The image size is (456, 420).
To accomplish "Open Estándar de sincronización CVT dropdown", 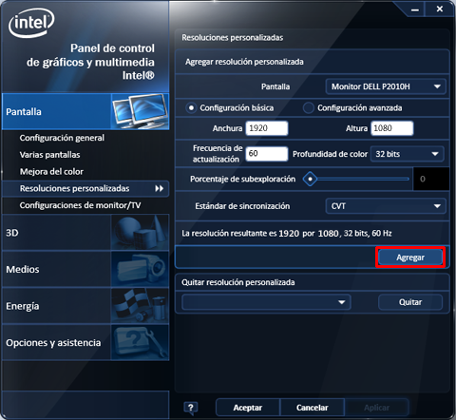I will [385, 206].
